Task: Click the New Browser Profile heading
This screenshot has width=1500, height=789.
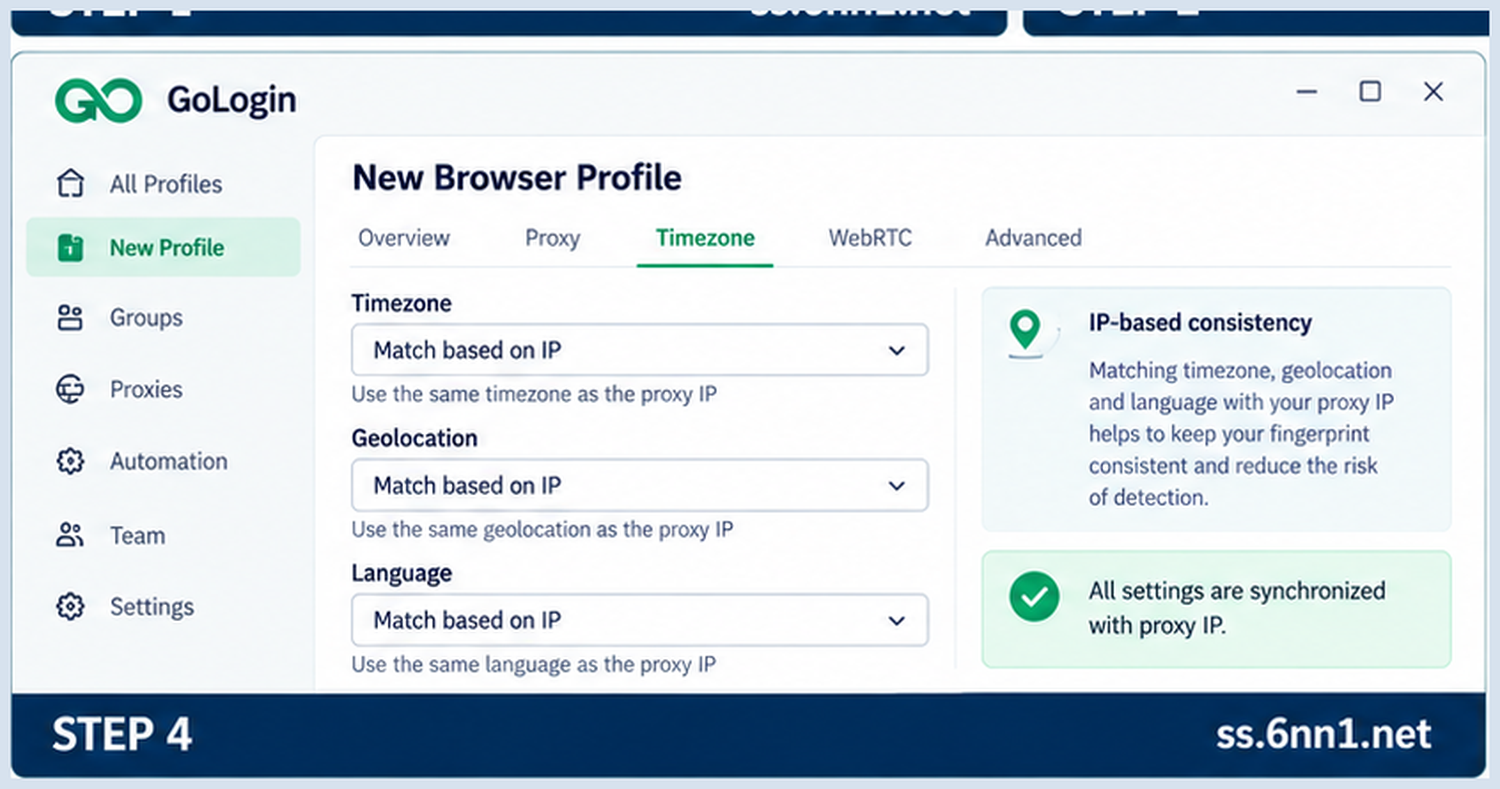Action: [517, 178]
